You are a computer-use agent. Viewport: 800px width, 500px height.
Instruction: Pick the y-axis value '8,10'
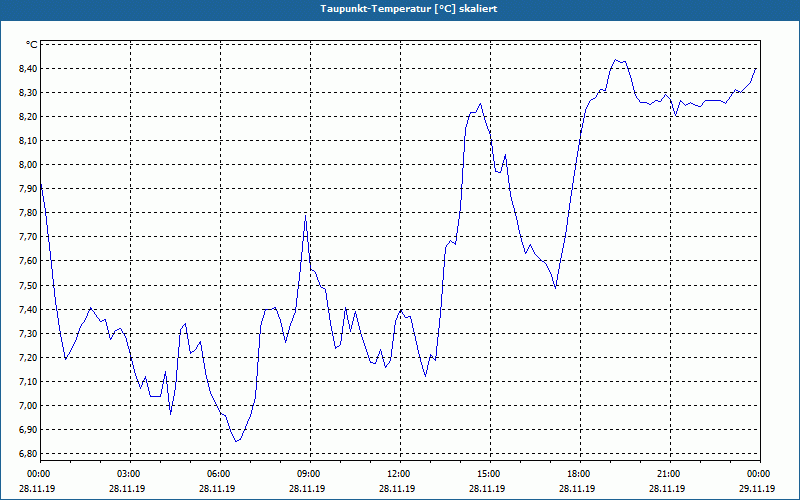(29, 140)
